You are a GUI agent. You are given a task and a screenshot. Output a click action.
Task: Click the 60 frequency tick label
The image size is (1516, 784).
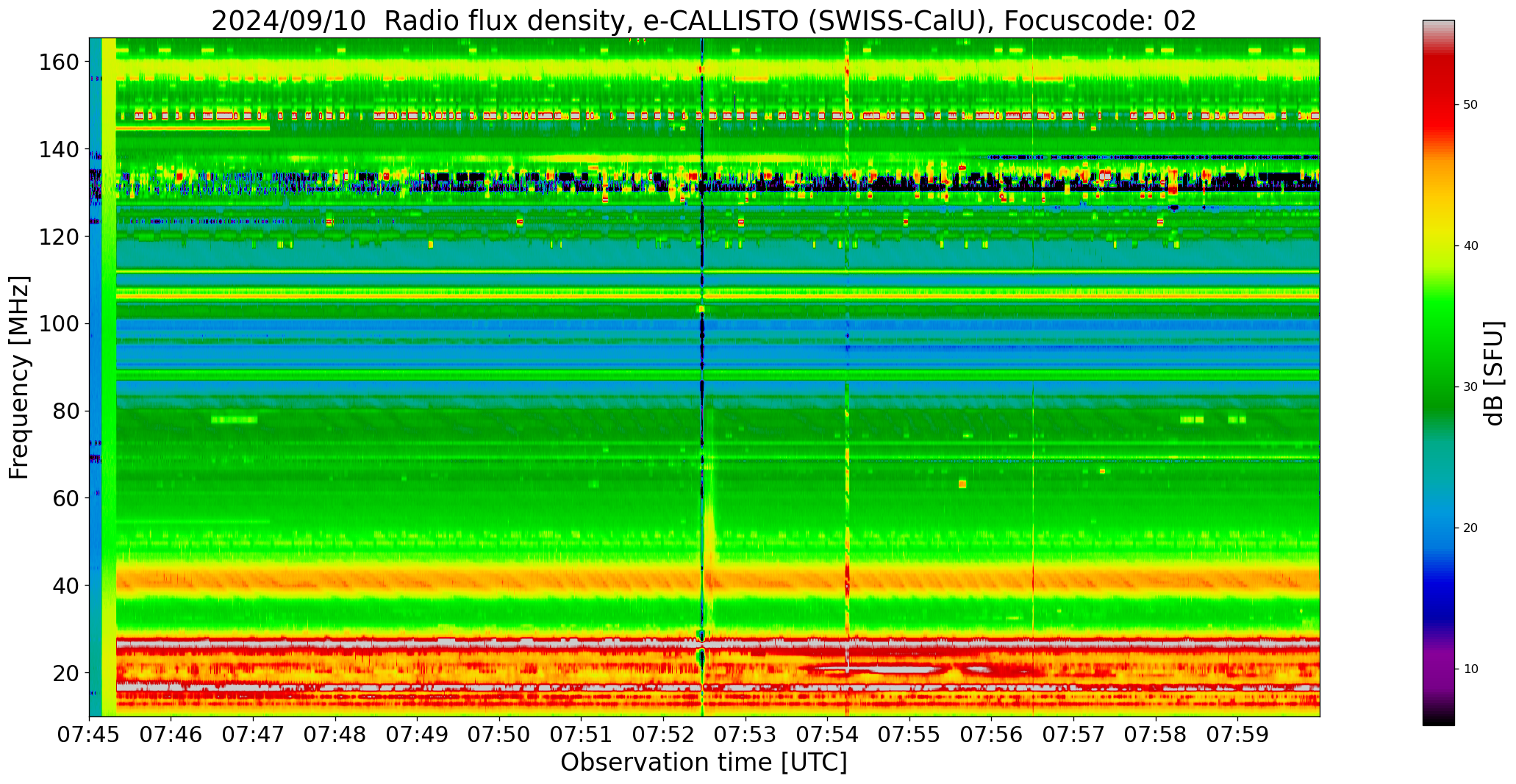coord(65,498)
